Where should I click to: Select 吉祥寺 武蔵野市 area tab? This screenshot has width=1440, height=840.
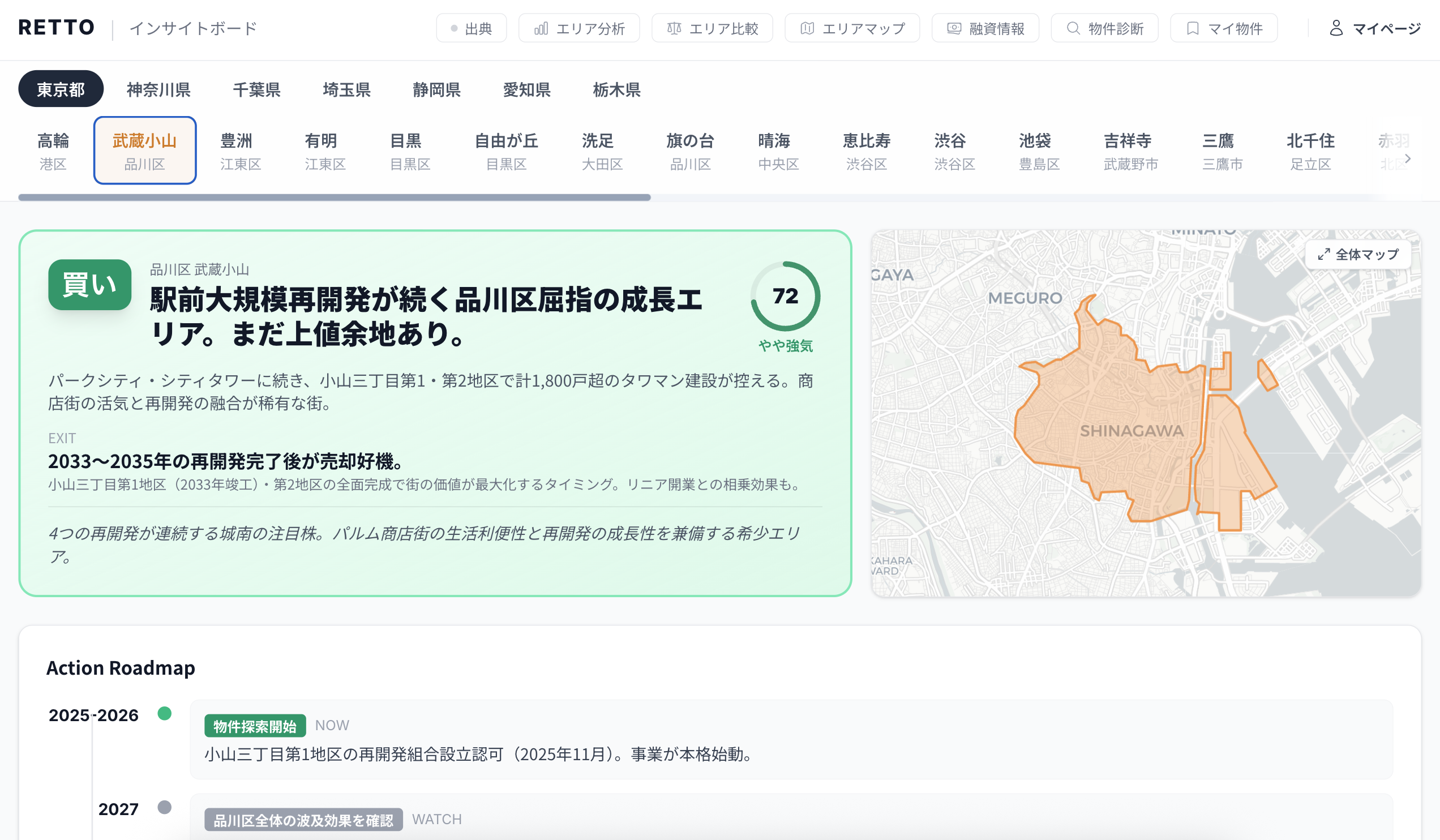(x=1131, y=151)
